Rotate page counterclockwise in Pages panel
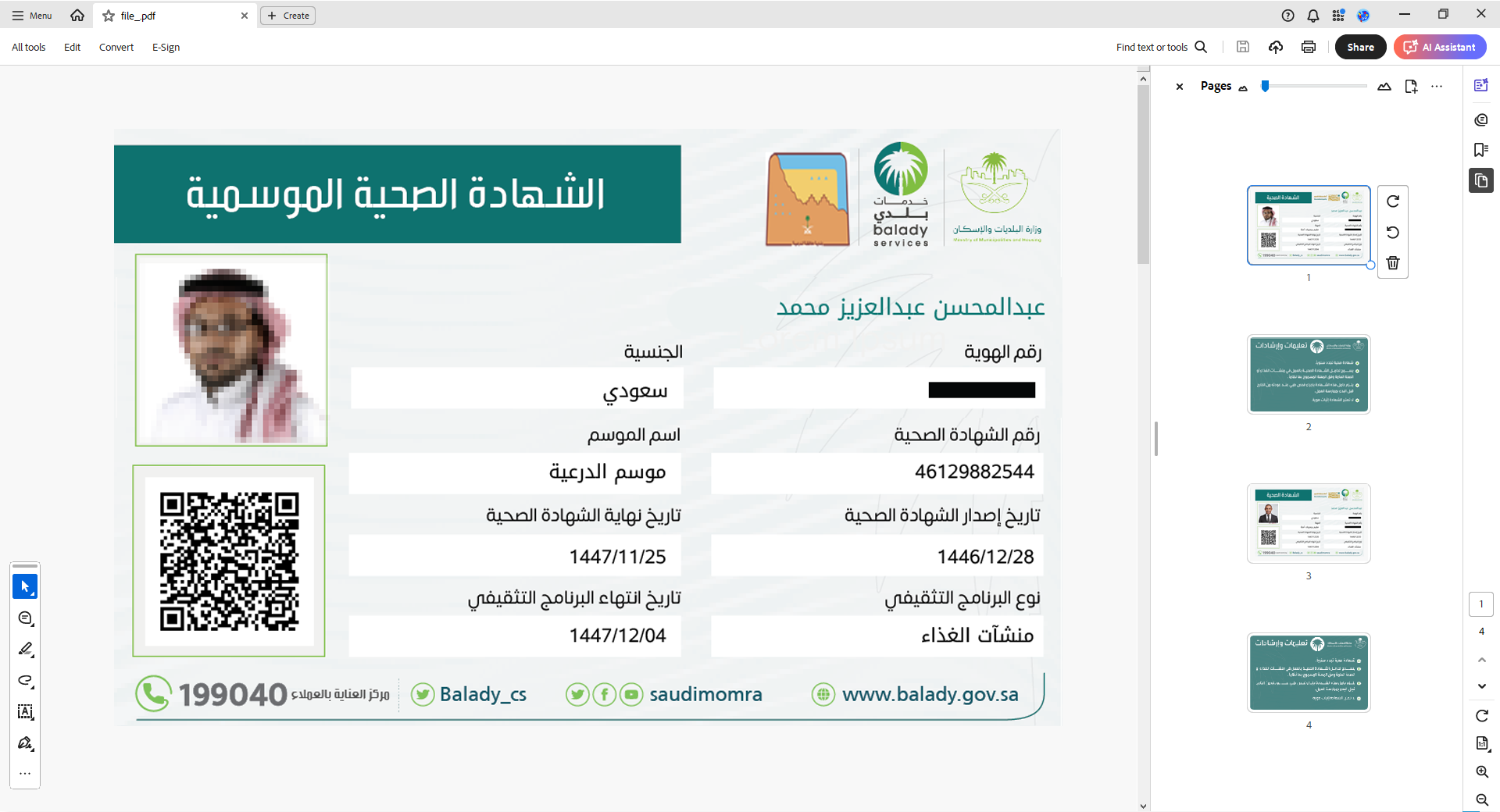 point(1392,233)
